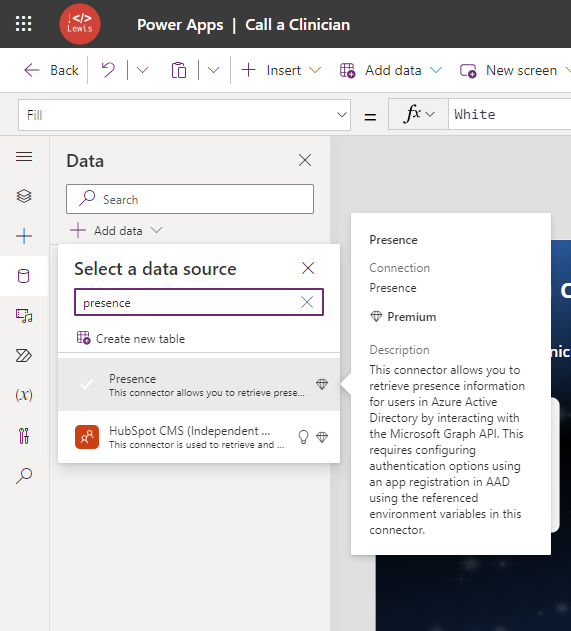Image resolution: width=571 pixels, height=631 pixels.
Task: Select the Presence connector row
Action: tap(199, 385)
